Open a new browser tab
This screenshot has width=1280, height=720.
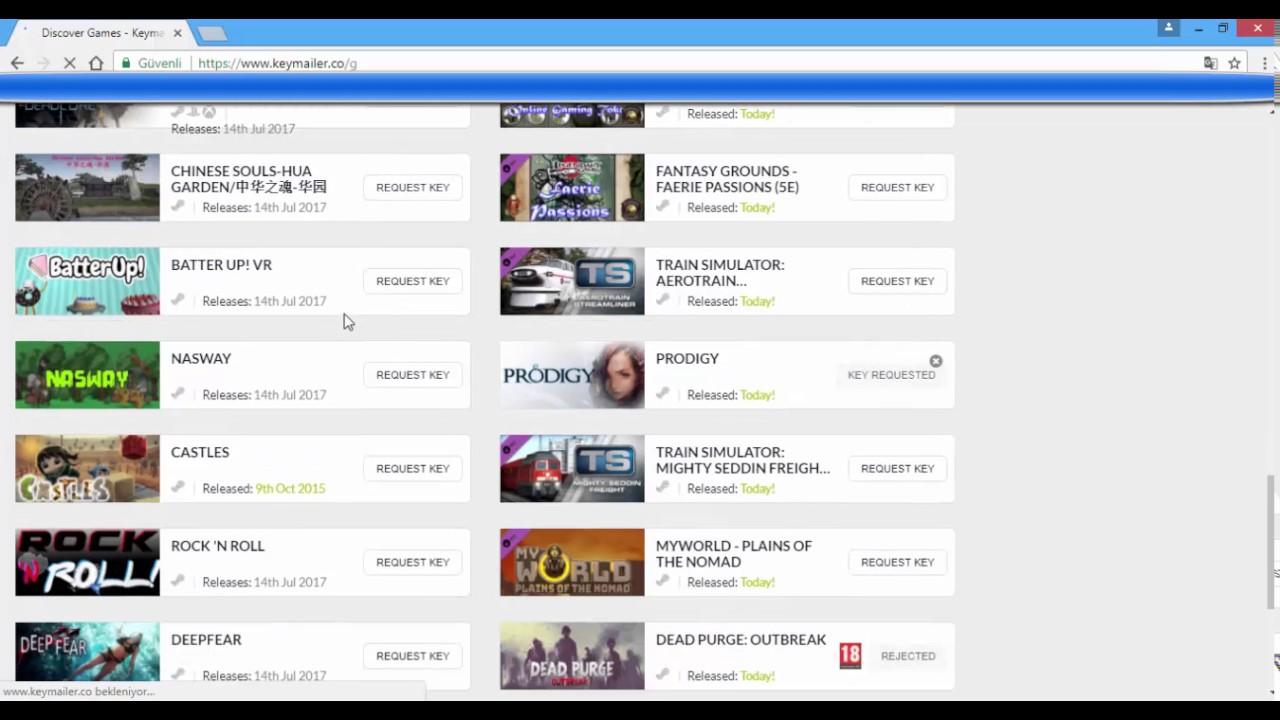[x=211, y=34]
